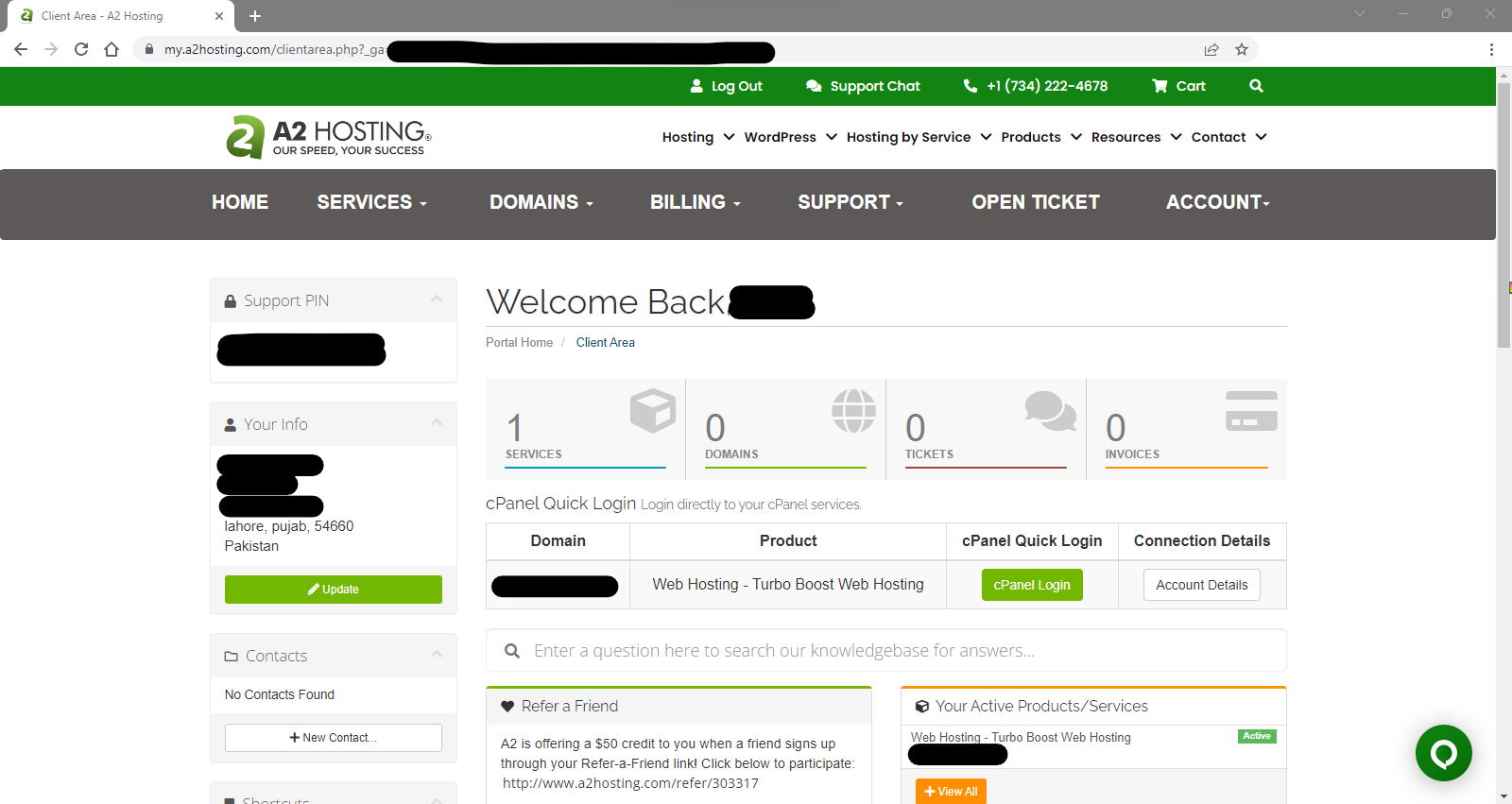Open the BILLING navigation menu
The image size is (1512, 804).
click(x=696, y=202)
